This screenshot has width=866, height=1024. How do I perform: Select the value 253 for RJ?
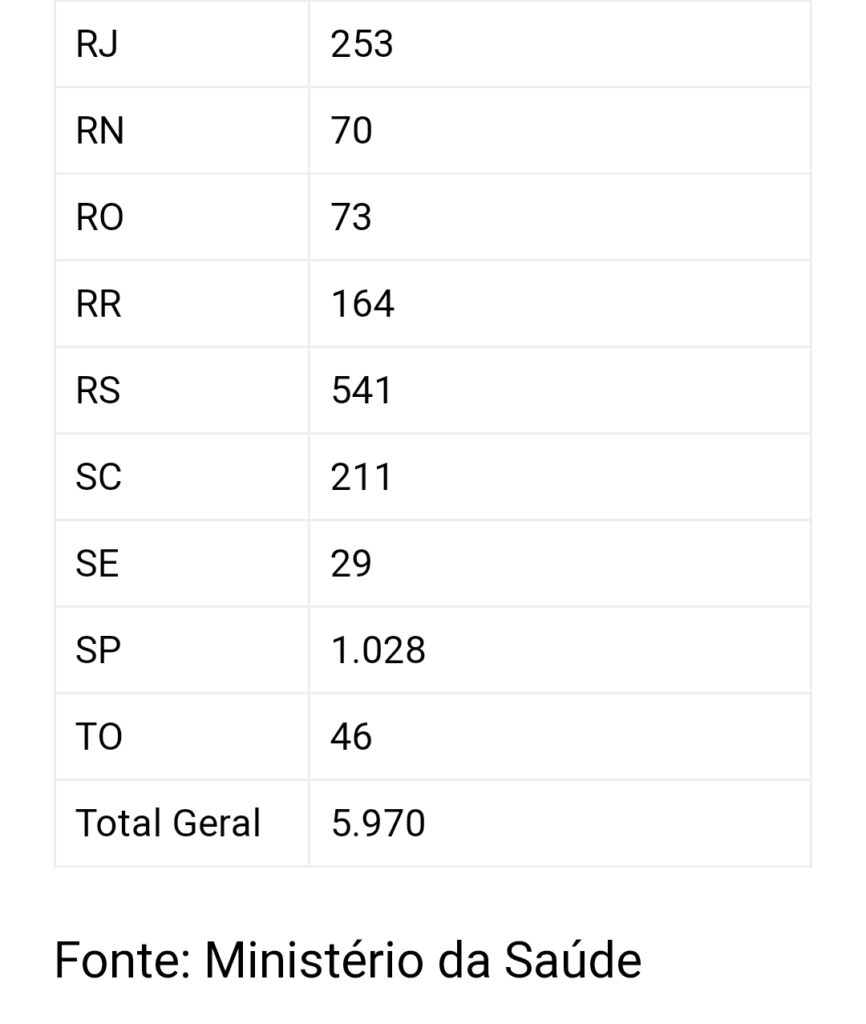click(x=361, y=44)
